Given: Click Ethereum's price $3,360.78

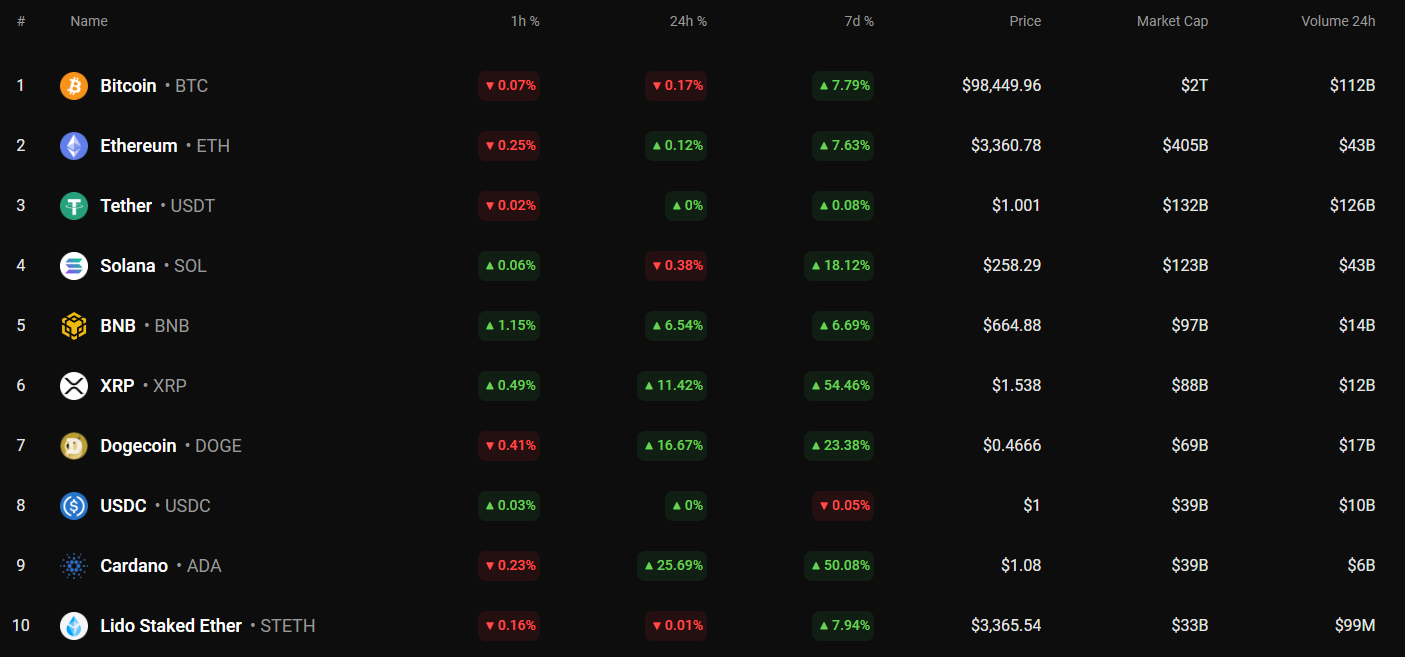Looking at the screenshot, I should coord(1006,146).
